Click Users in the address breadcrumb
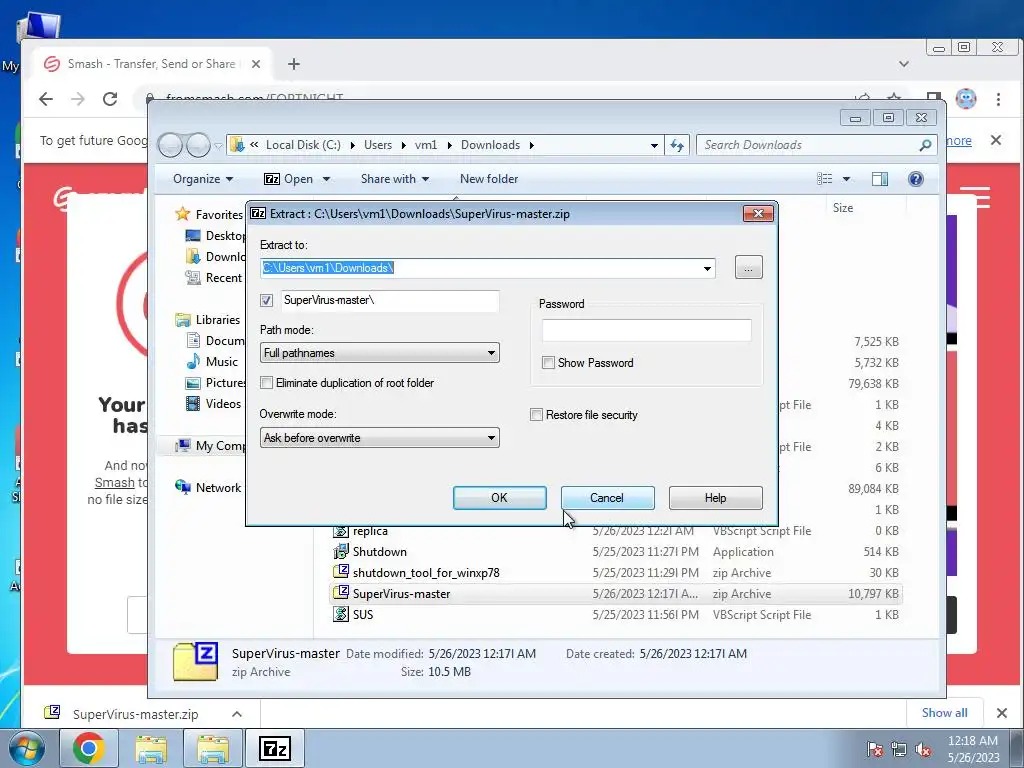 [x=378, y=145]
